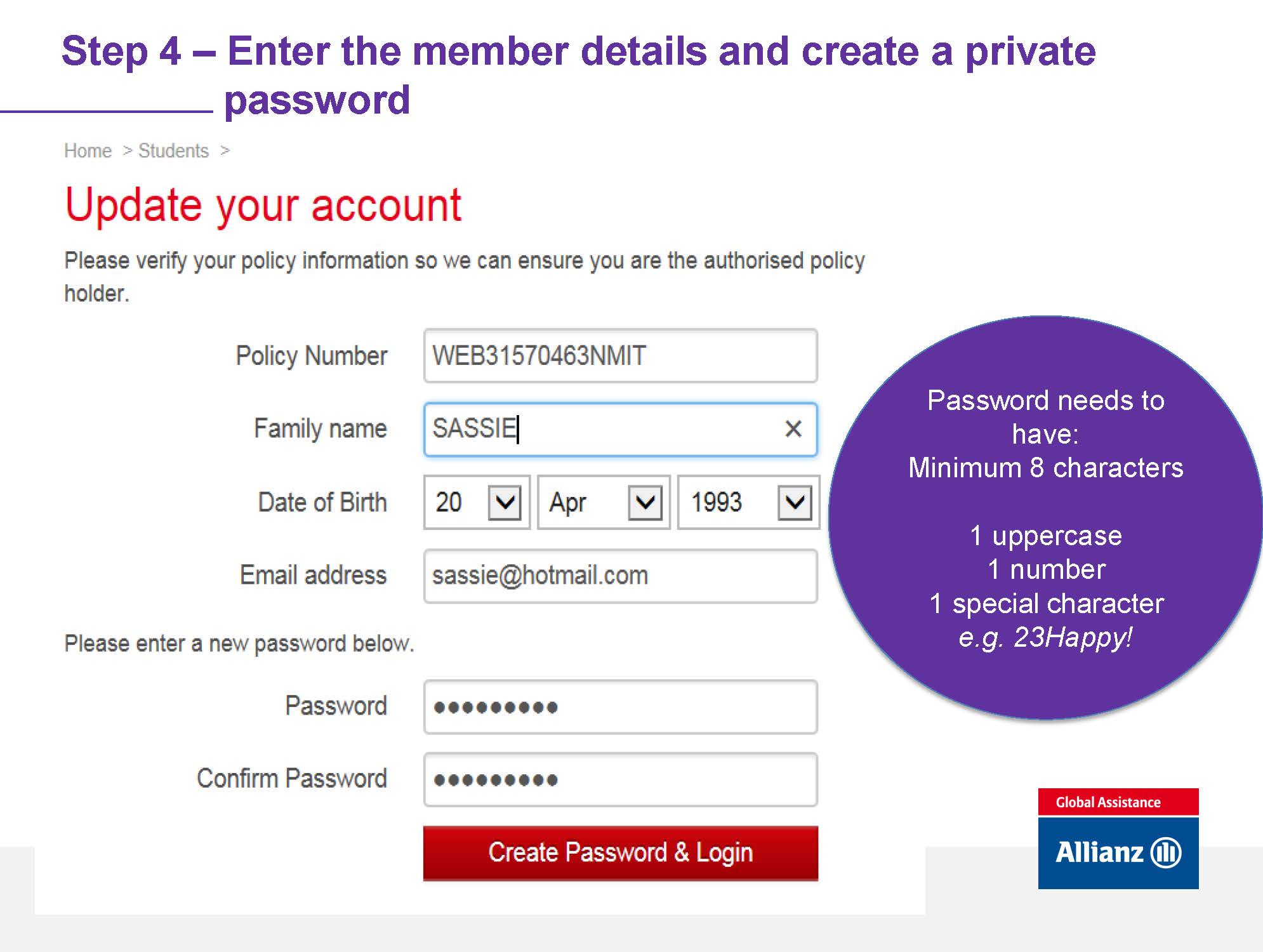Image resolution: width=1263 pixels, height=952 pixels.
Task: Open the birth day dropdown arrow
Action: click(505, 503)
